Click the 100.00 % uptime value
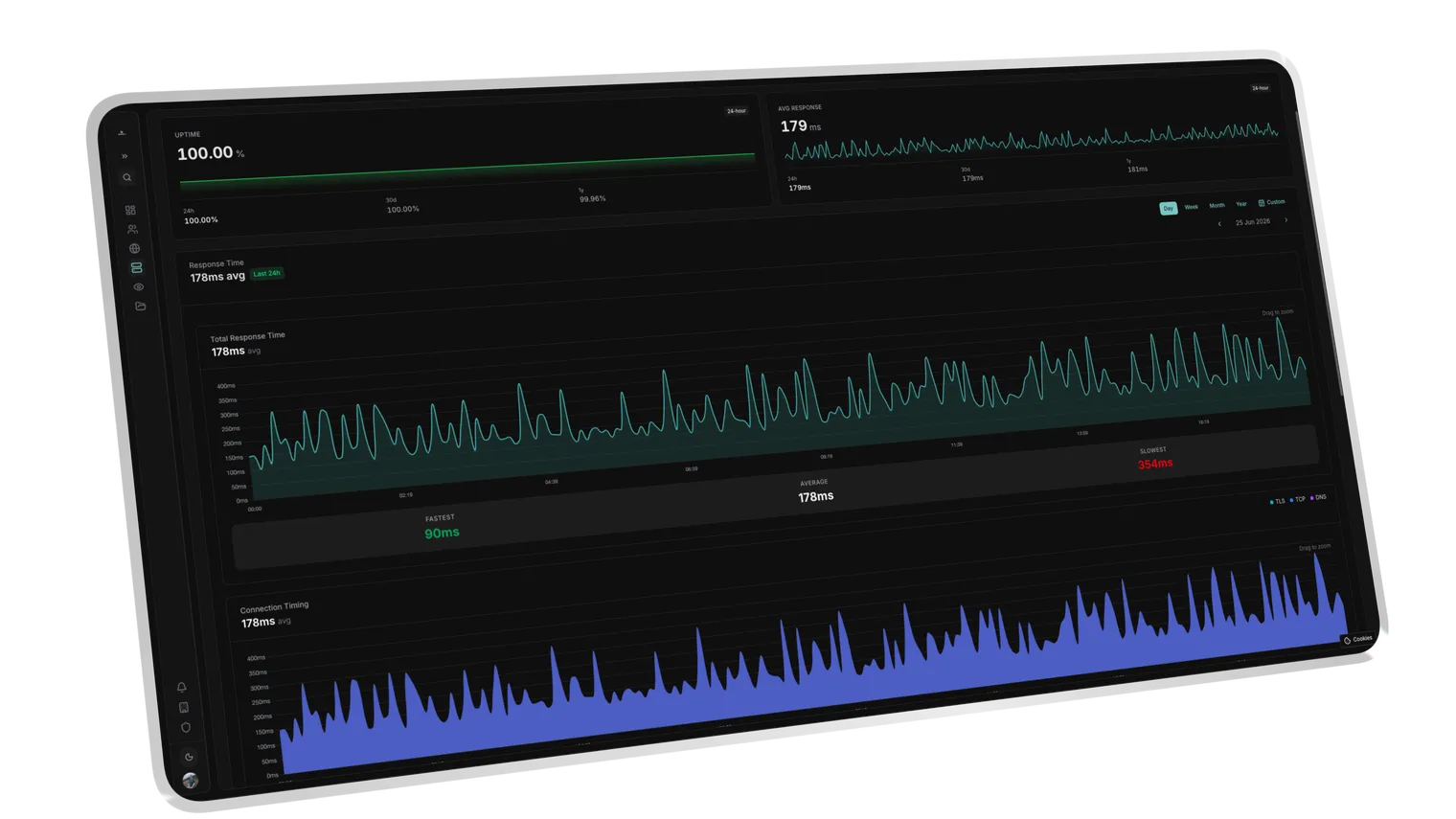Image resolution: width=1456 pixels, height=819 pixels. 211,153
